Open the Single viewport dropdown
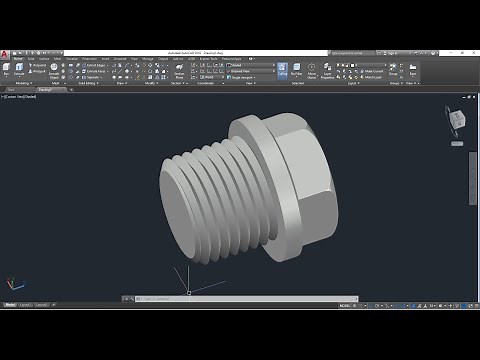Viewport: 480px width, 360px height. [241, 77]
